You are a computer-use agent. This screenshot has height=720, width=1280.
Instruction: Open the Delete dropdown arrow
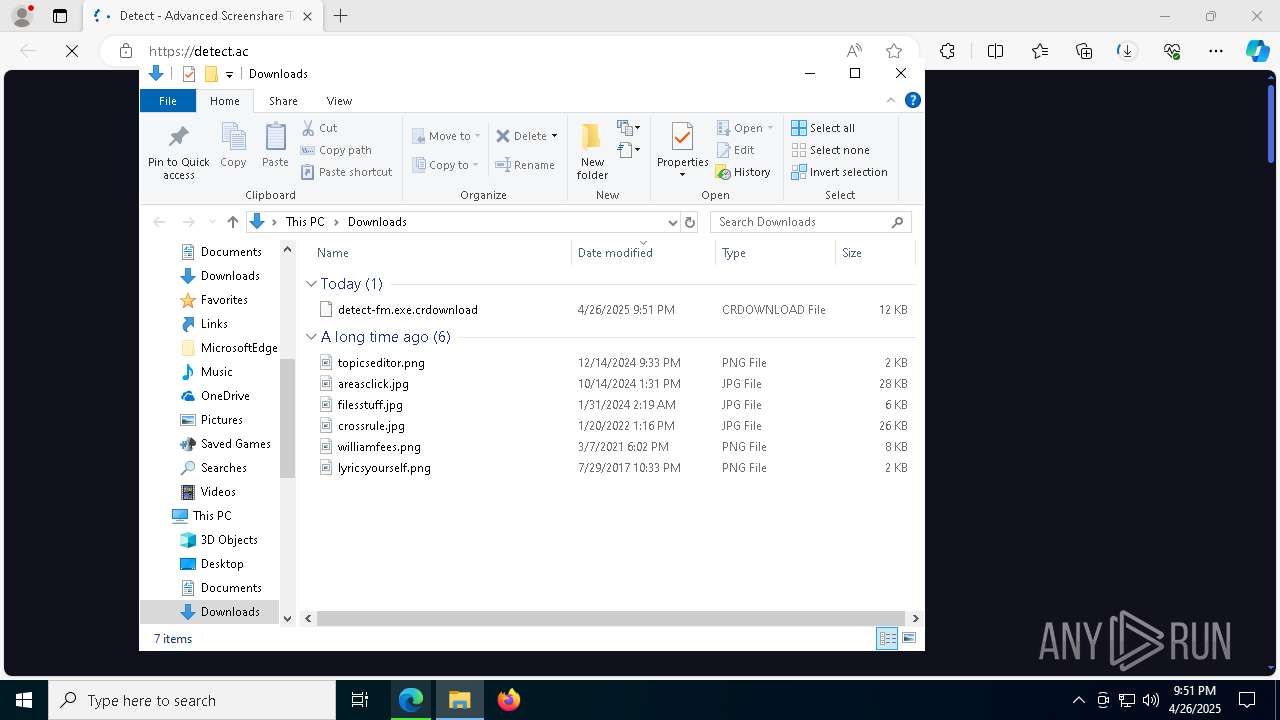click(554, 136)
